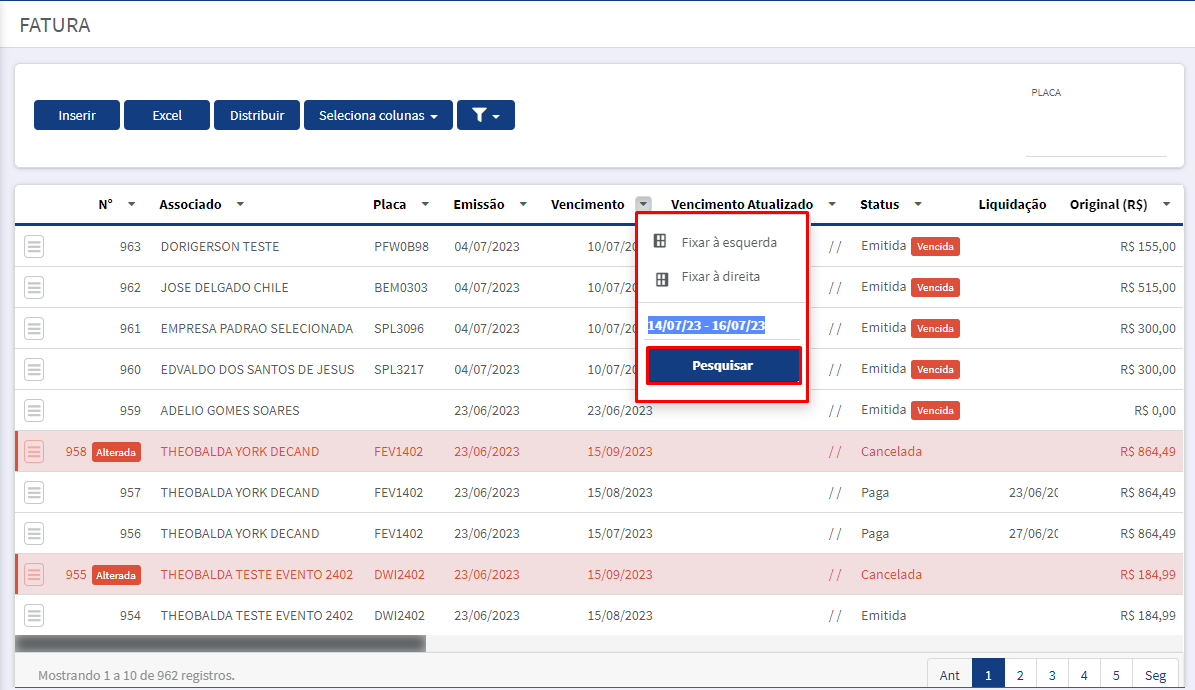Click the Fixar à esquerda pin icon

(660, 241)
